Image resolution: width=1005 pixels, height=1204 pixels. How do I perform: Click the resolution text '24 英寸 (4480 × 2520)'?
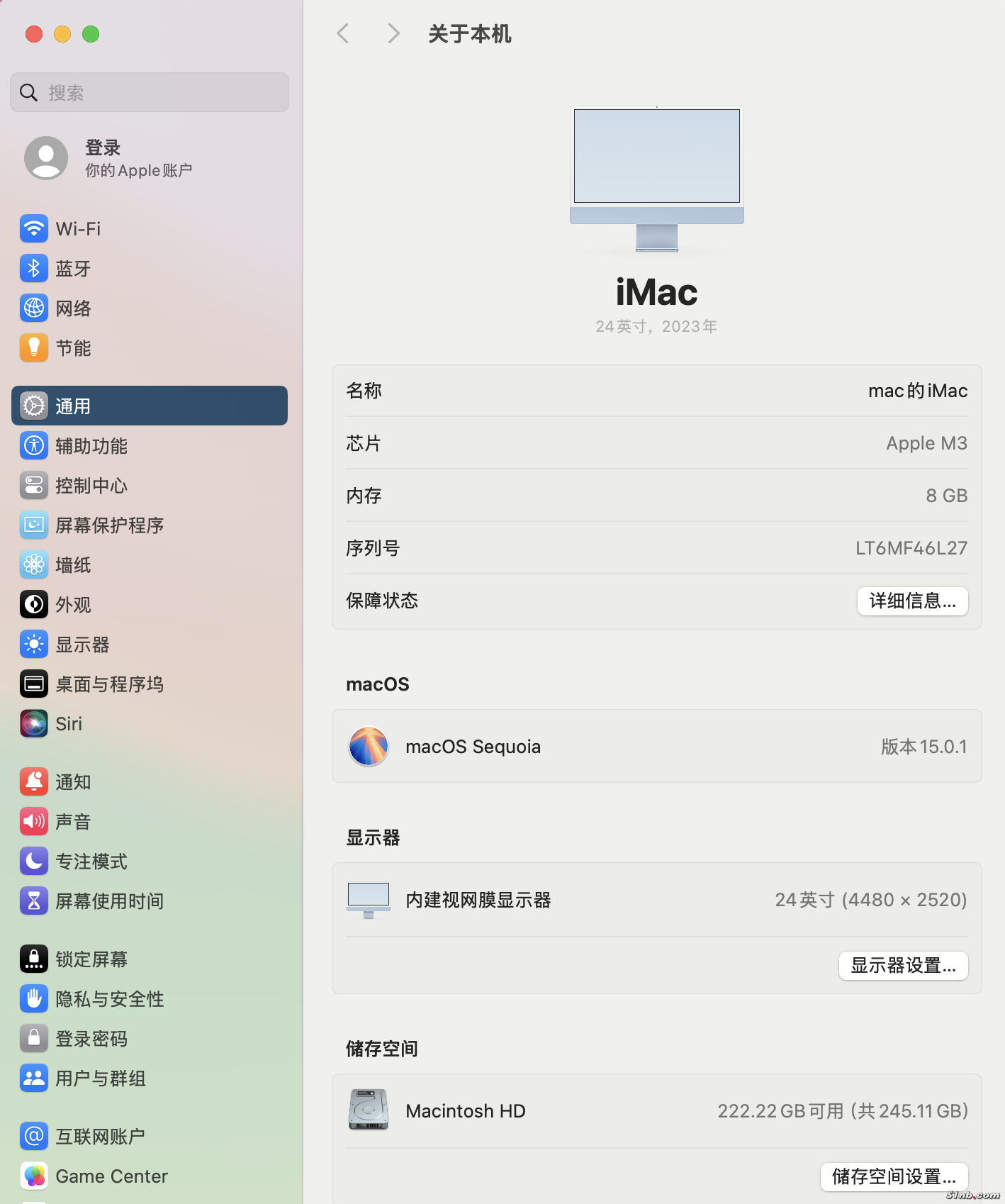coord(871,900)
